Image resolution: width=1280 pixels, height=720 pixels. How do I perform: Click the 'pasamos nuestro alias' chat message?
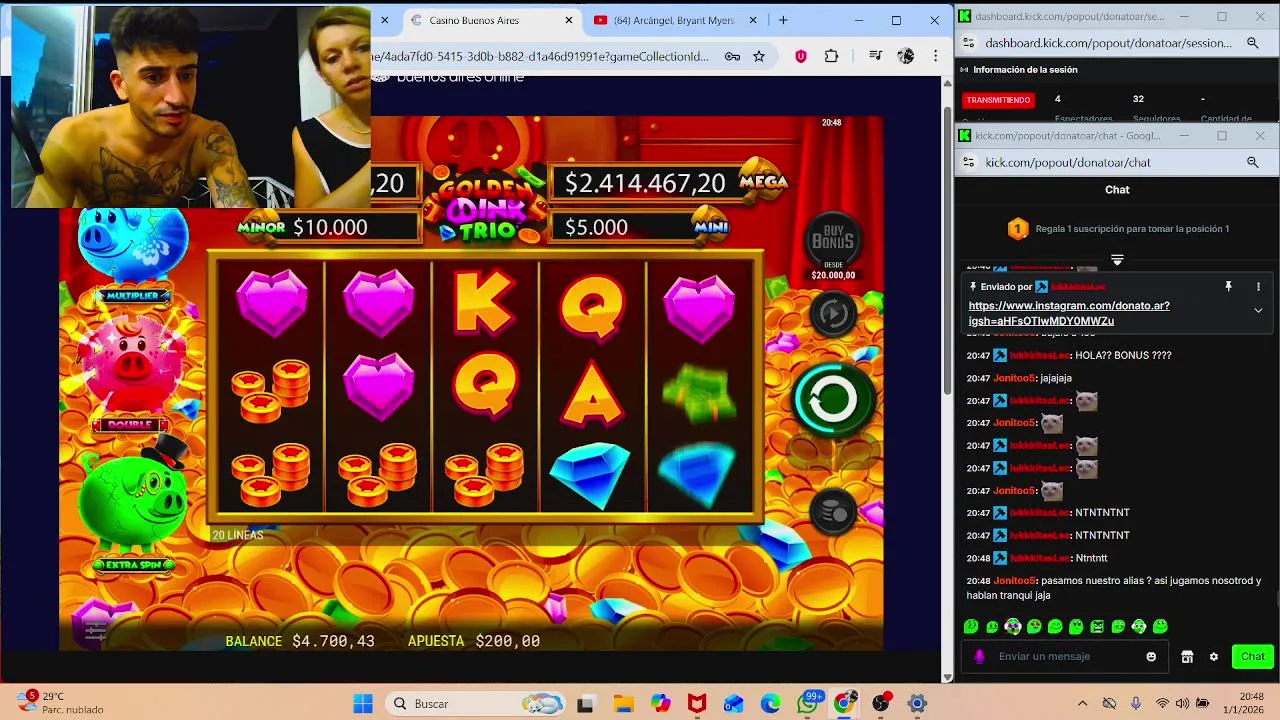[x=1114, y=588]
